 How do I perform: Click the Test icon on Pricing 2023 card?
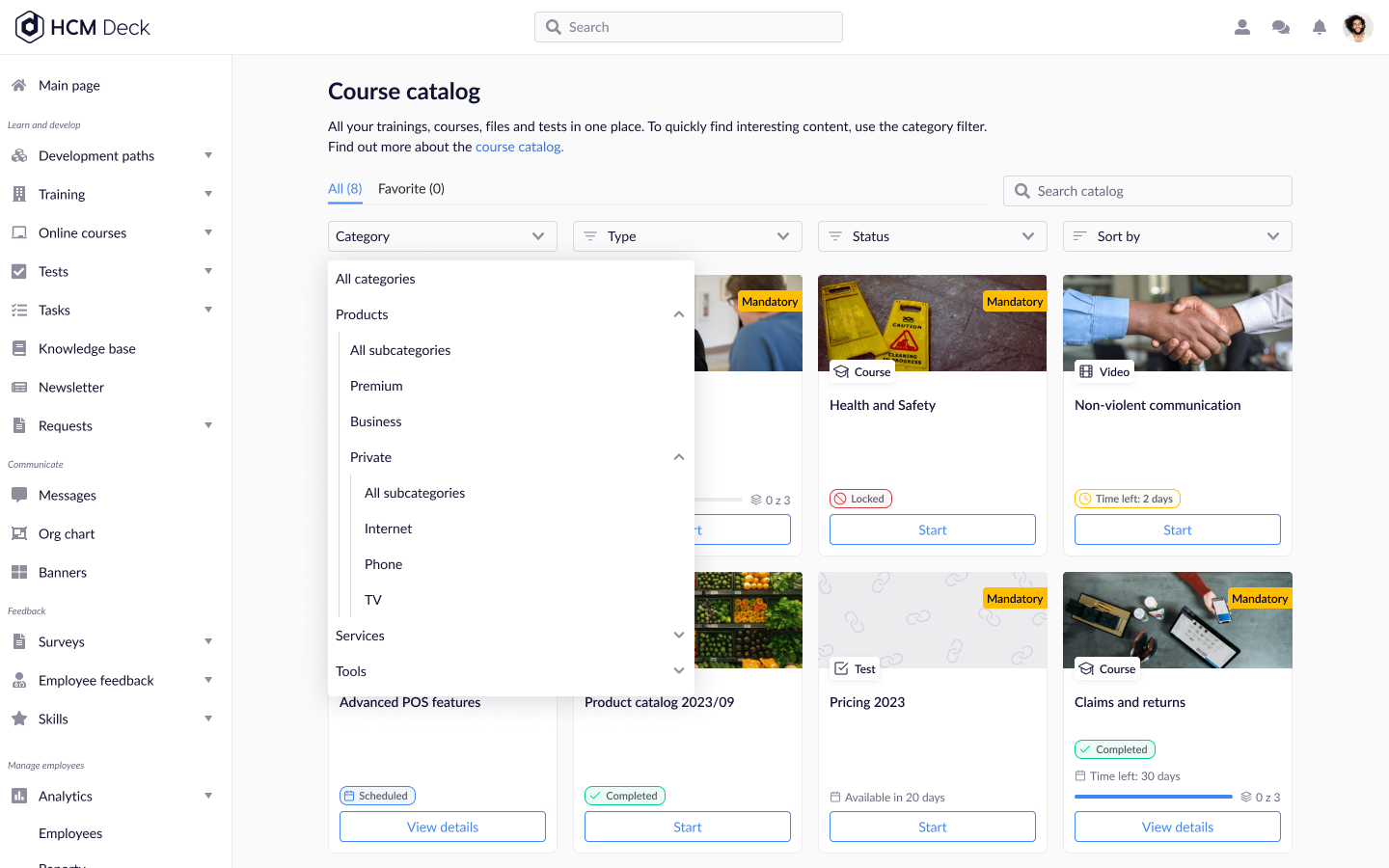[841, 668]
